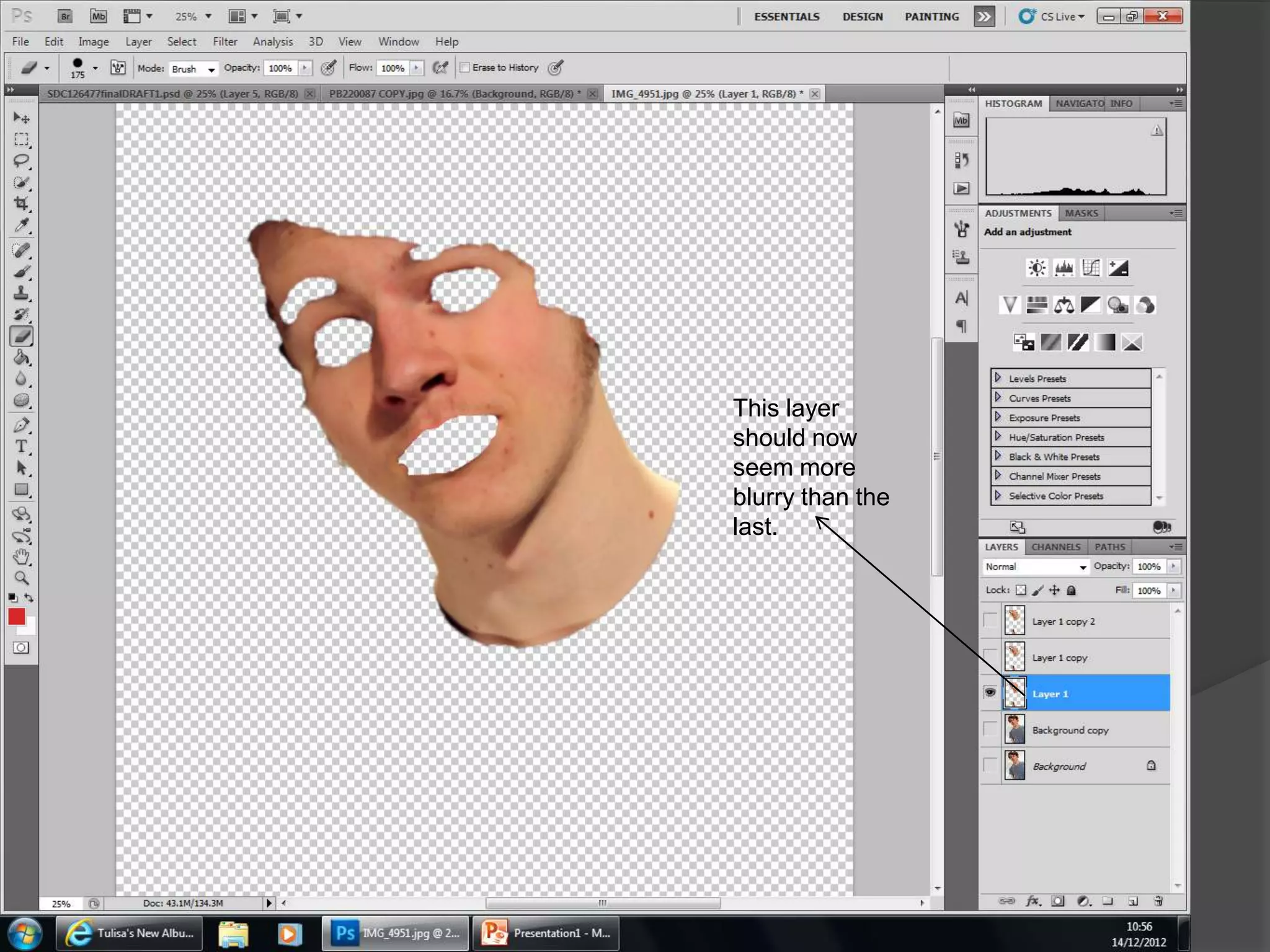This screenshot has height=952, width=1270.
Task: Expand Curves Presets
Action: (998, 397)
